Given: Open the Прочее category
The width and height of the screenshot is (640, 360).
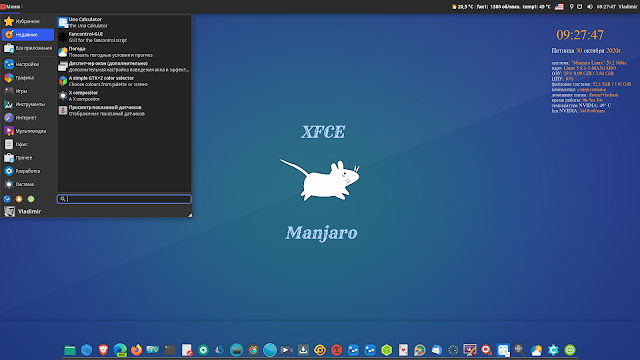Looking at the screenshot, I should pos(28,158).
